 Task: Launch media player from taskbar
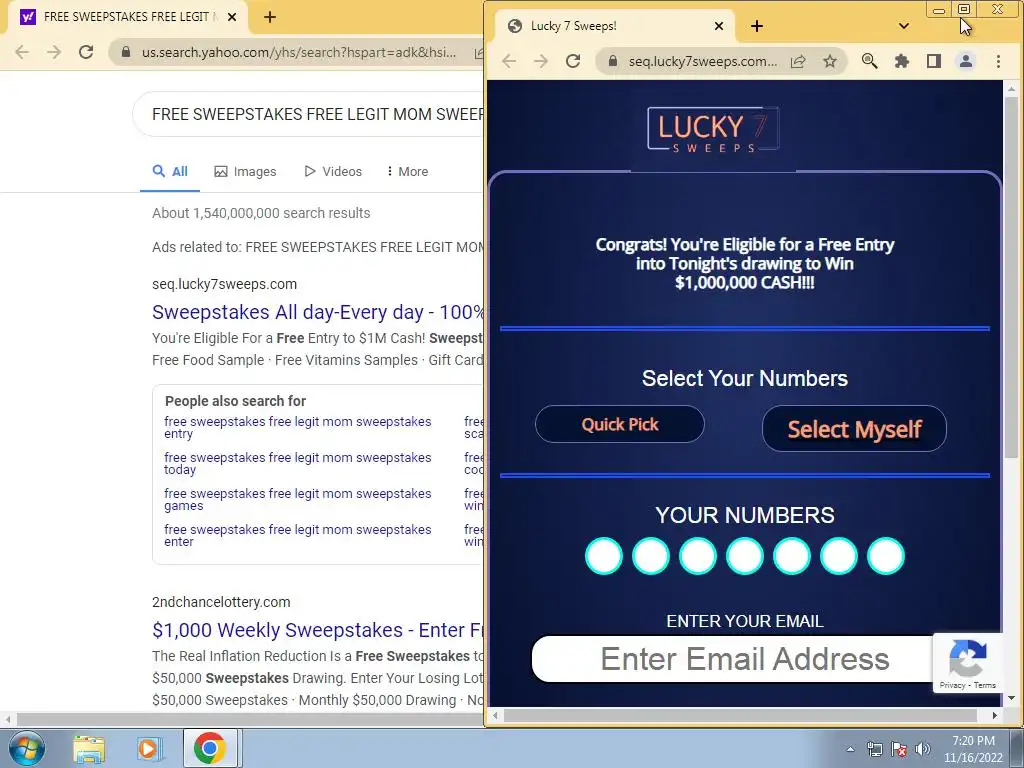pos(148,748)
